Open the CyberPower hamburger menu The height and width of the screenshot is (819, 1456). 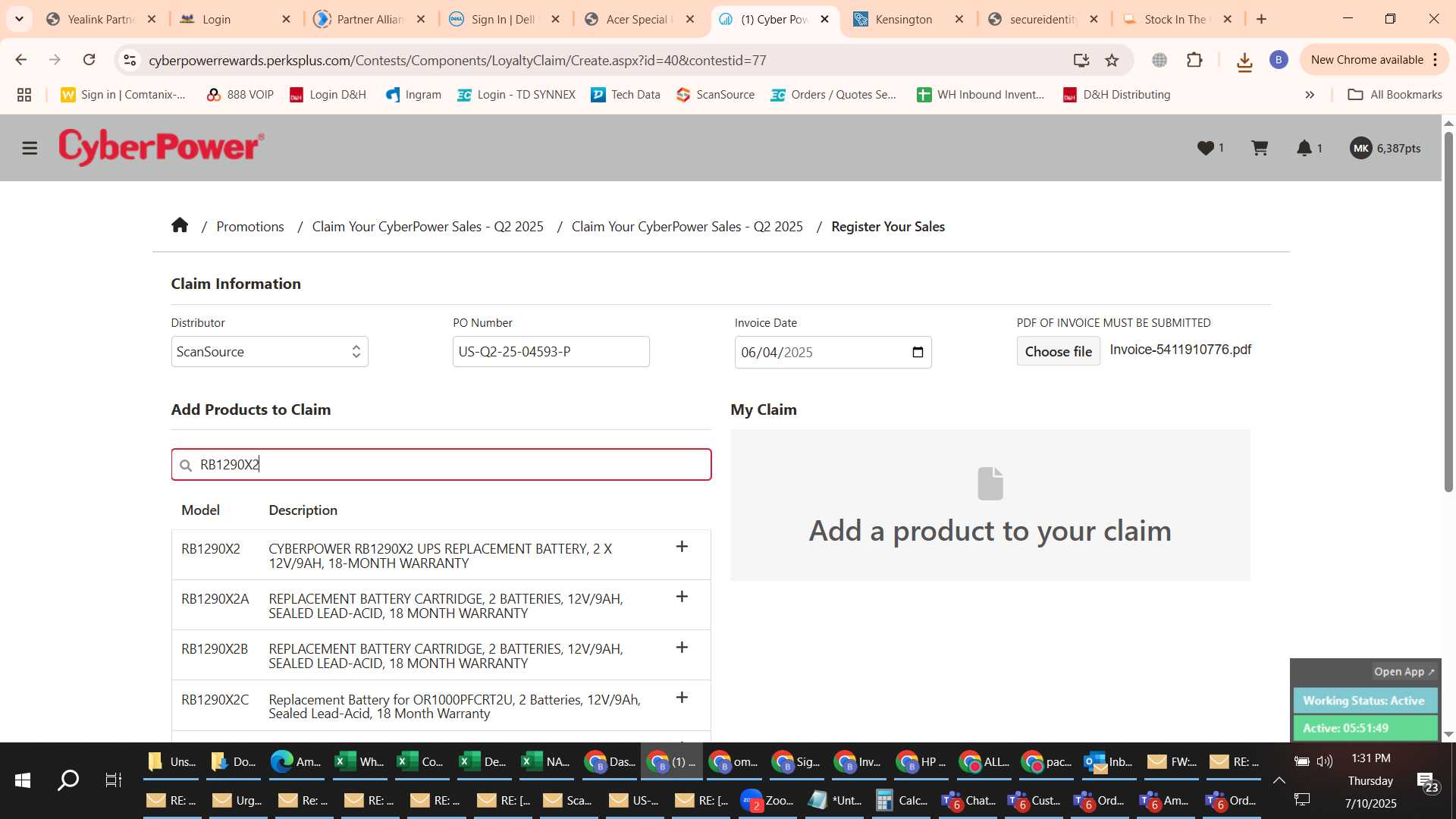pos(30,148)
